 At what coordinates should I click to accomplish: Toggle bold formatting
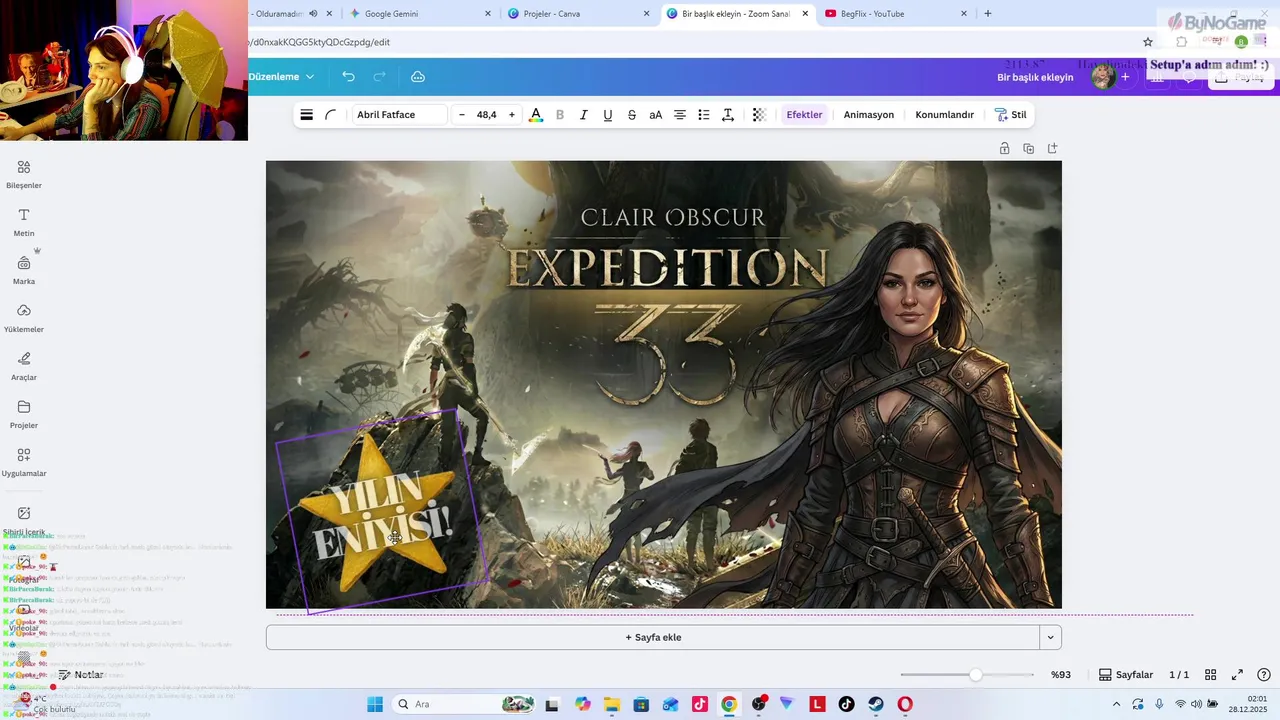pyautogui.click(x=560, y=115)
